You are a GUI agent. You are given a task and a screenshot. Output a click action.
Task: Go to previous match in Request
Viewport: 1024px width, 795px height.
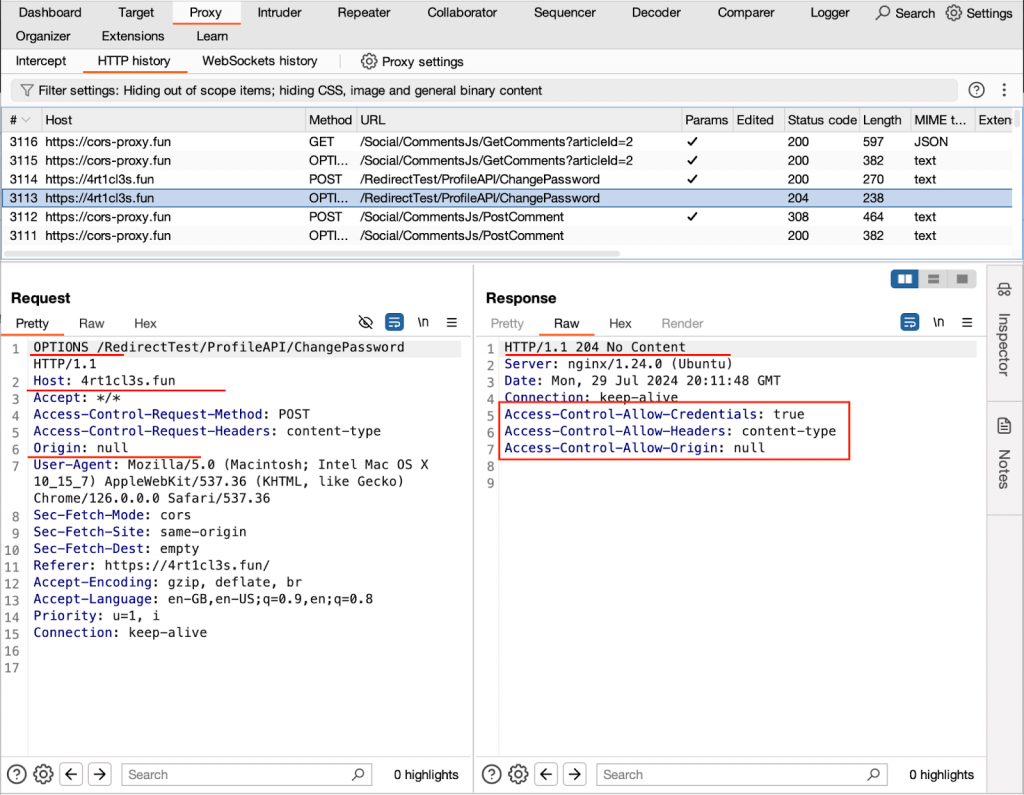[71, 774]
